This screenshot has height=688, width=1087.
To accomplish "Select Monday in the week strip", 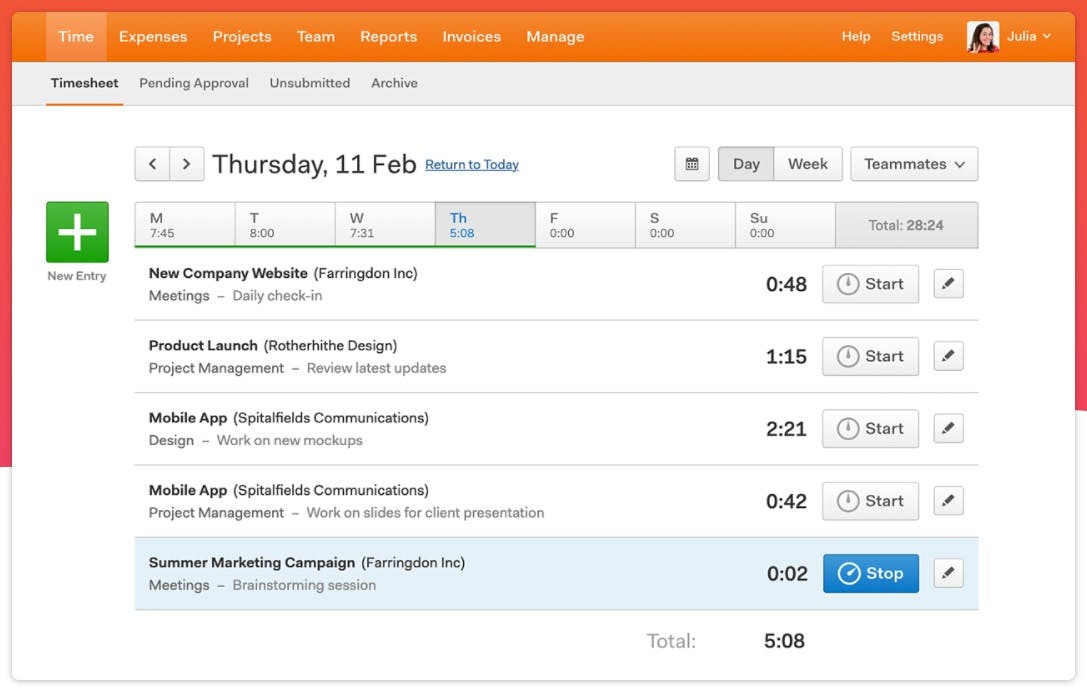I will (185, 225).
